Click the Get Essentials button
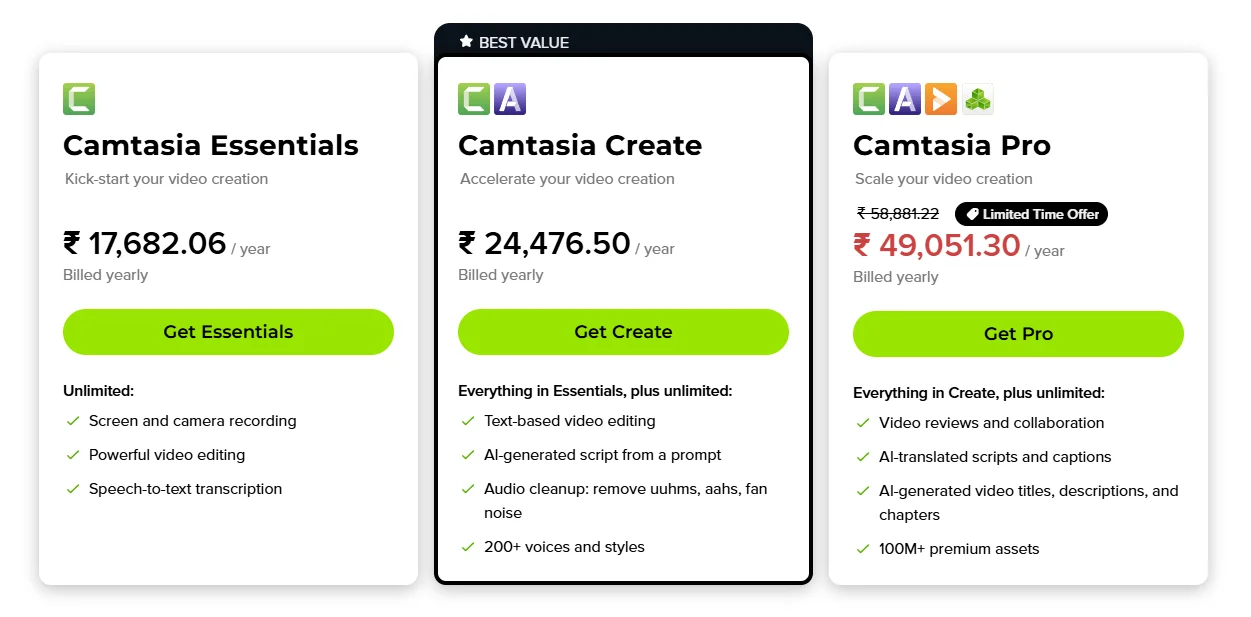This screenshot has width=1251, height=617. 228,332
